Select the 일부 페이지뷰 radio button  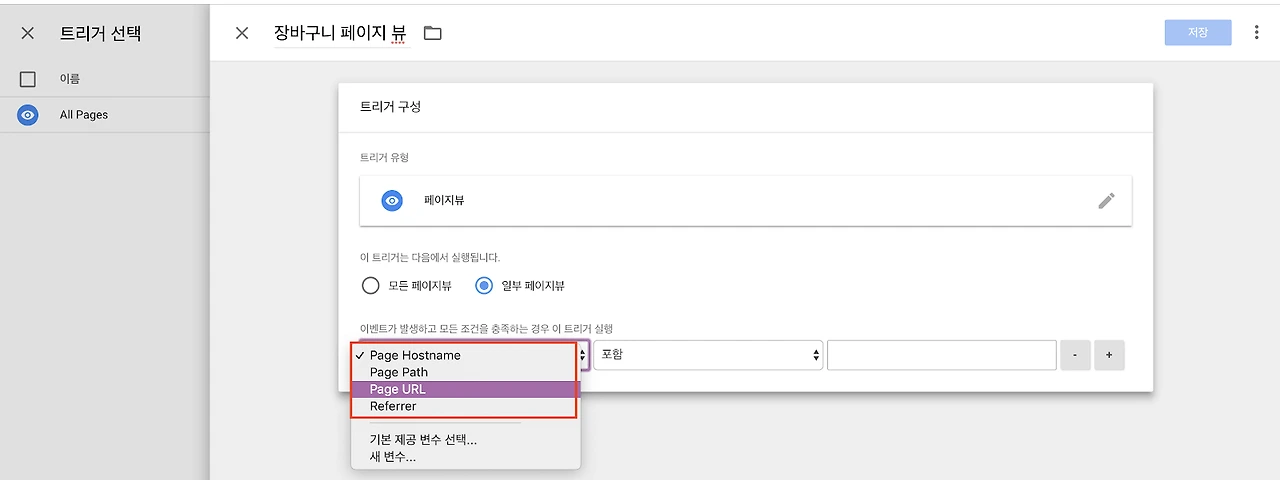pyautogui.click(x=484, y=286)
